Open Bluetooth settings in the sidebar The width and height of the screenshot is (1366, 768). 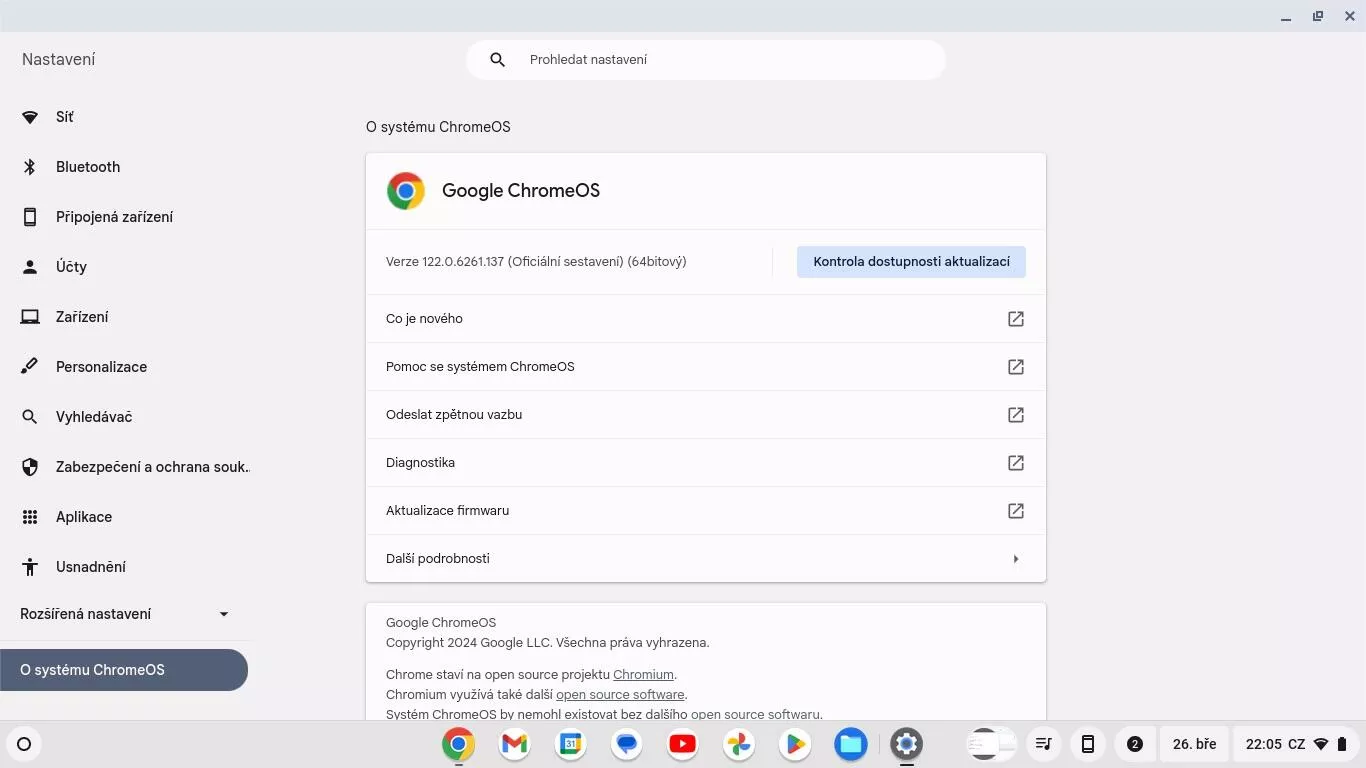124,167
